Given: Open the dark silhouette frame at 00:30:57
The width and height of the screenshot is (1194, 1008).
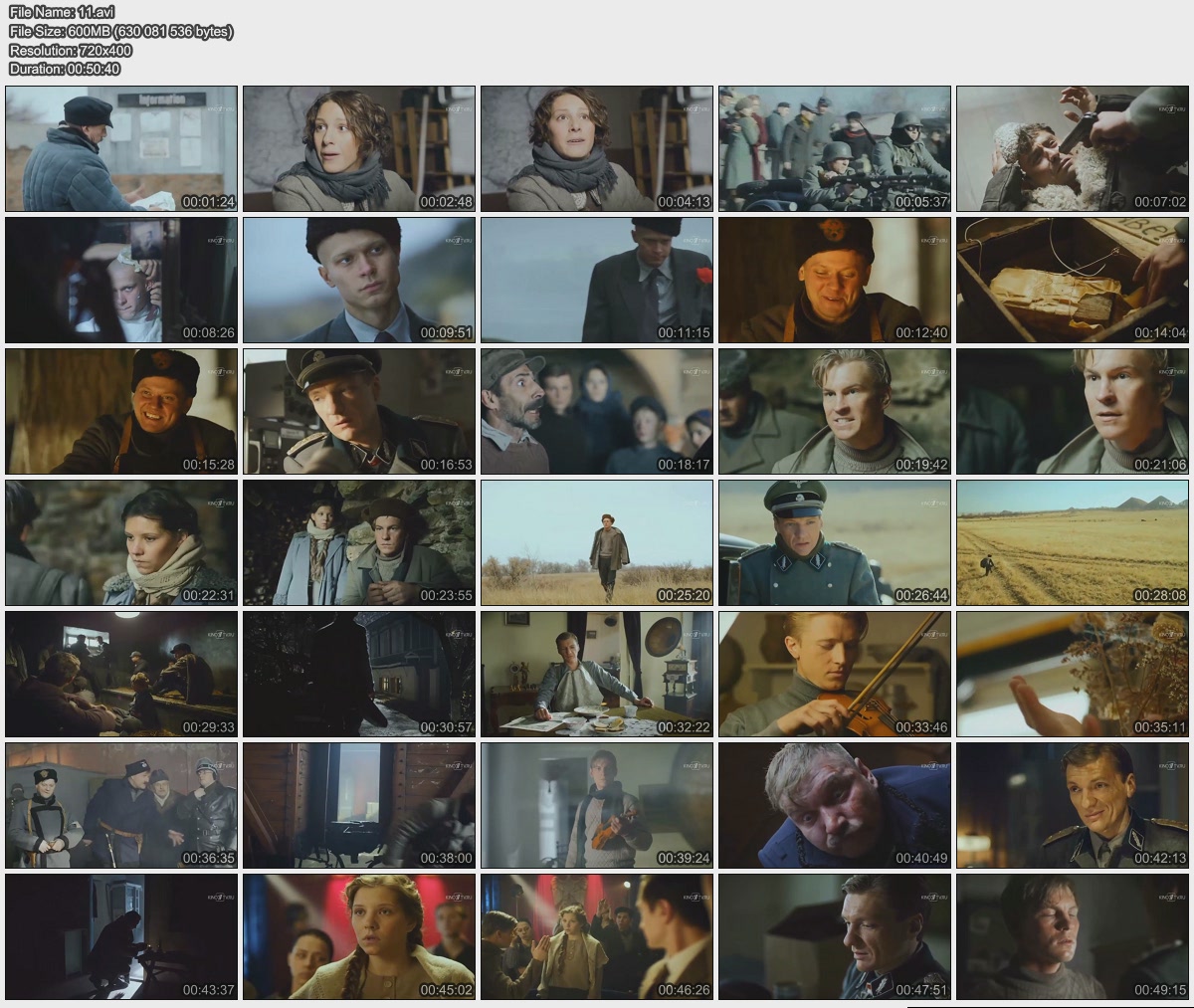Looking at the screenshot, I should coord(359,674).
